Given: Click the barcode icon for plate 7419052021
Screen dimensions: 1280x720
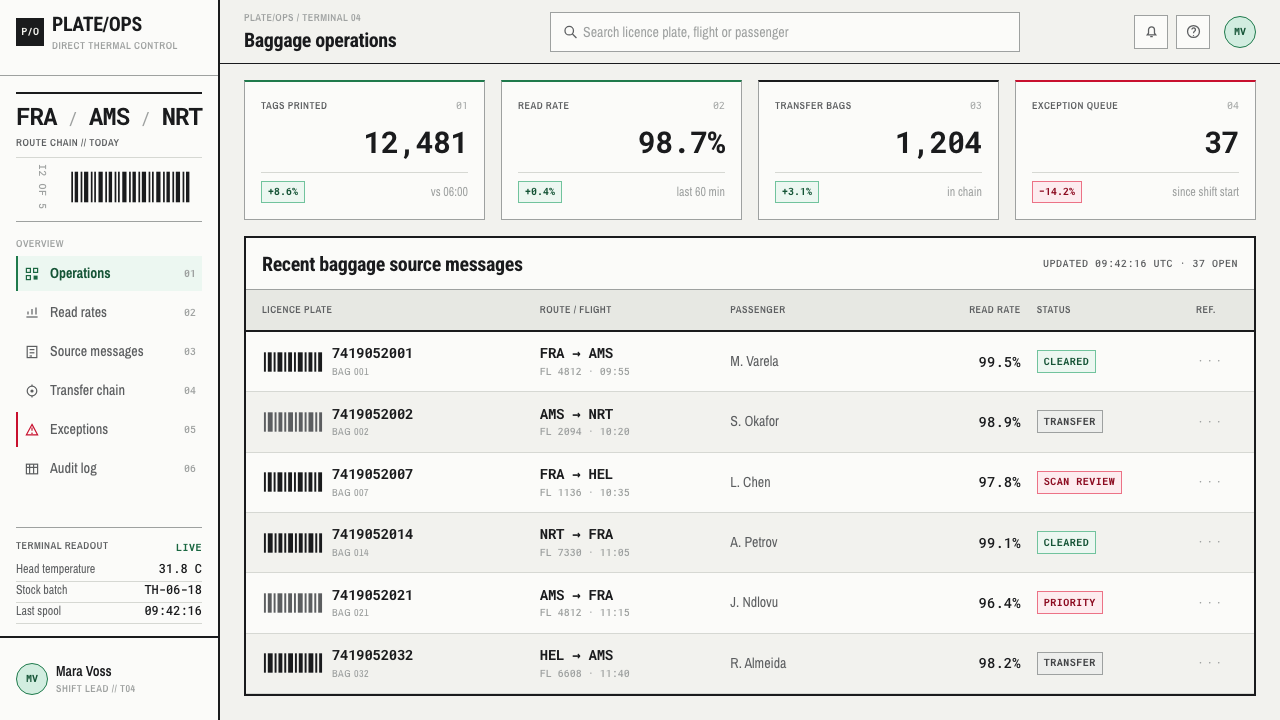Looking at the screenshot, I should pyautogui.click(x=293, y=603).
